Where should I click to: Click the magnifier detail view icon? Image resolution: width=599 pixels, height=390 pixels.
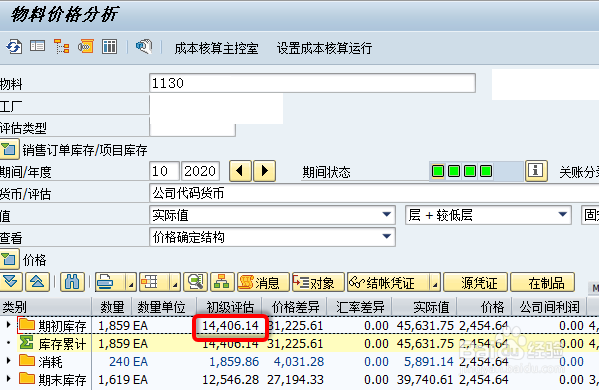coord(195,282)
